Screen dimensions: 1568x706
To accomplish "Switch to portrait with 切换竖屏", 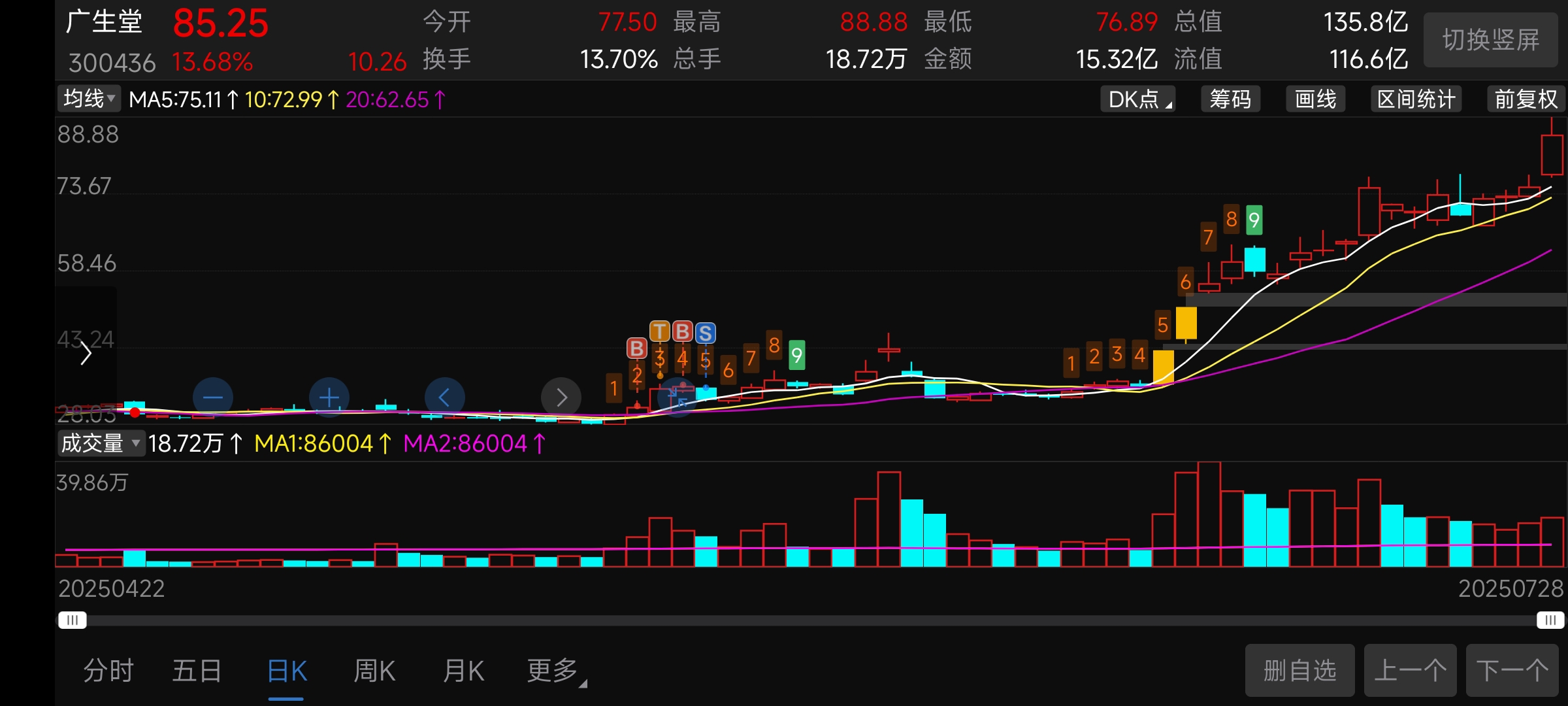I will tap(1491, 40).
